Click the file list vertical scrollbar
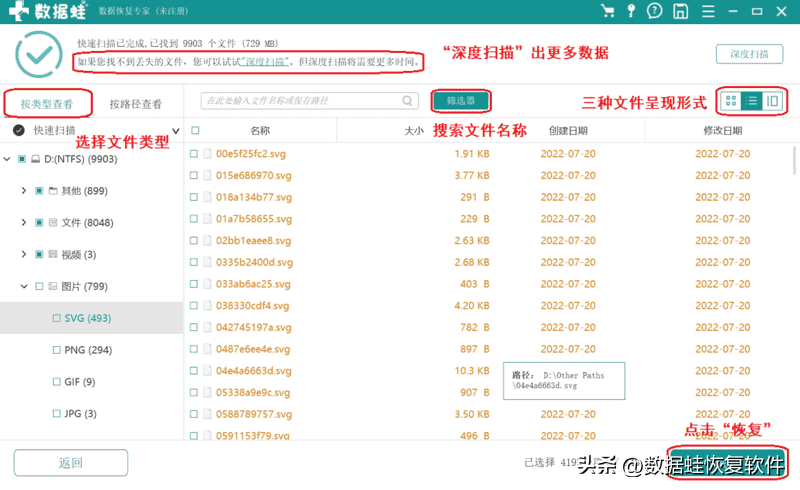 click(794, 160)
